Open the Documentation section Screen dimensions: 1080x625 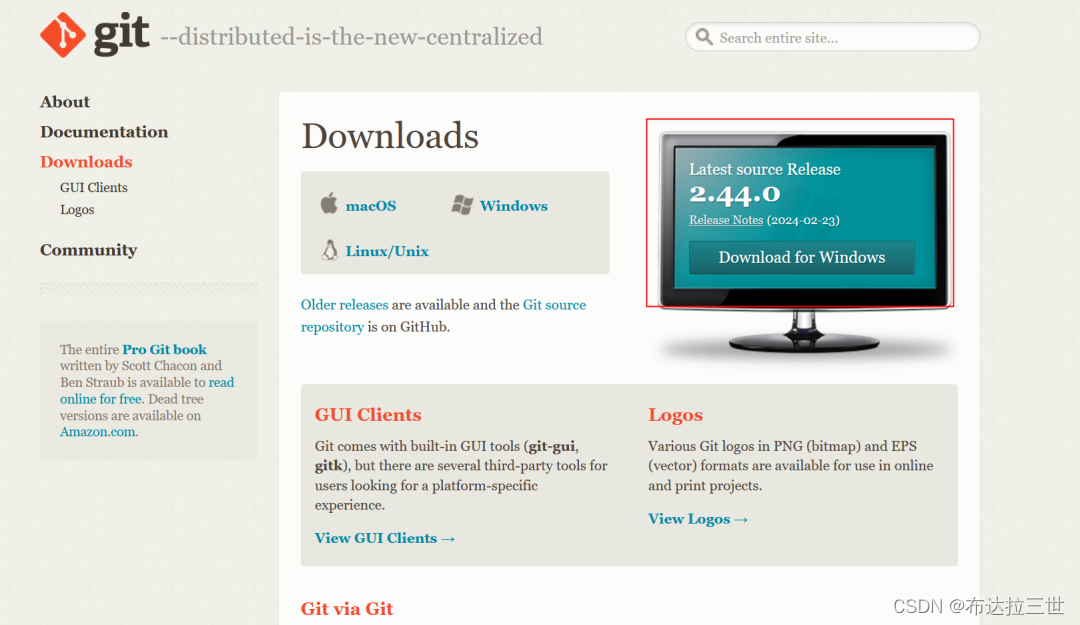pos(104,132)
